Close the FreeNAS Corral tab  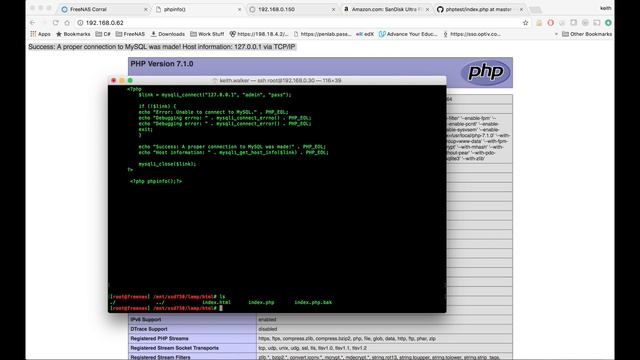tap(146, 9)
